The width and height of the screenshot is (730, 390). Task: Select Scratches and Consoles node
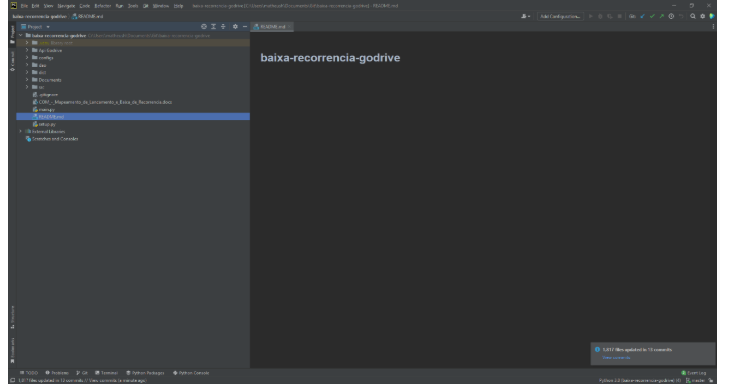52,139
